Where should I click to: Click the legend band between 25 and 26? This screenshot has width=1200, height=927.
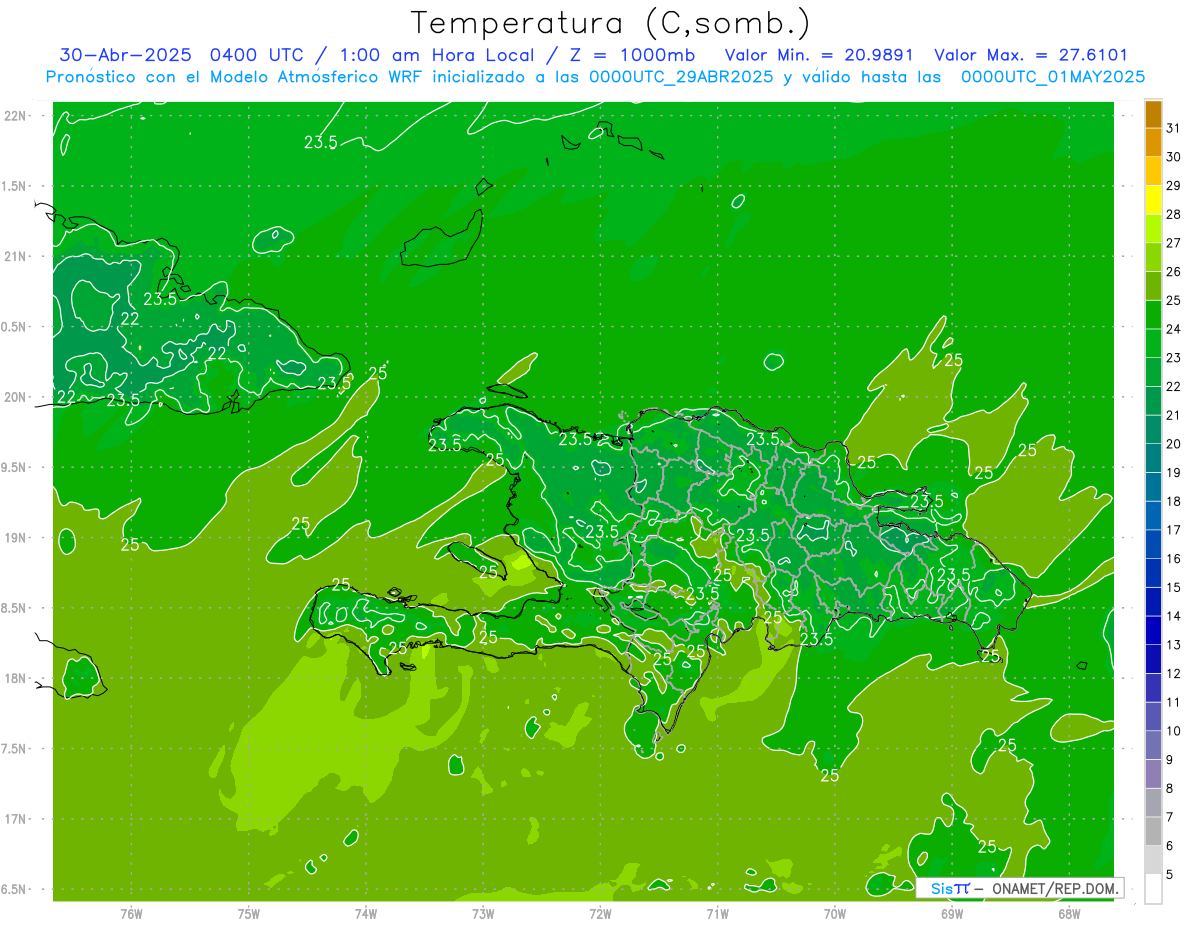point(1153,286)
